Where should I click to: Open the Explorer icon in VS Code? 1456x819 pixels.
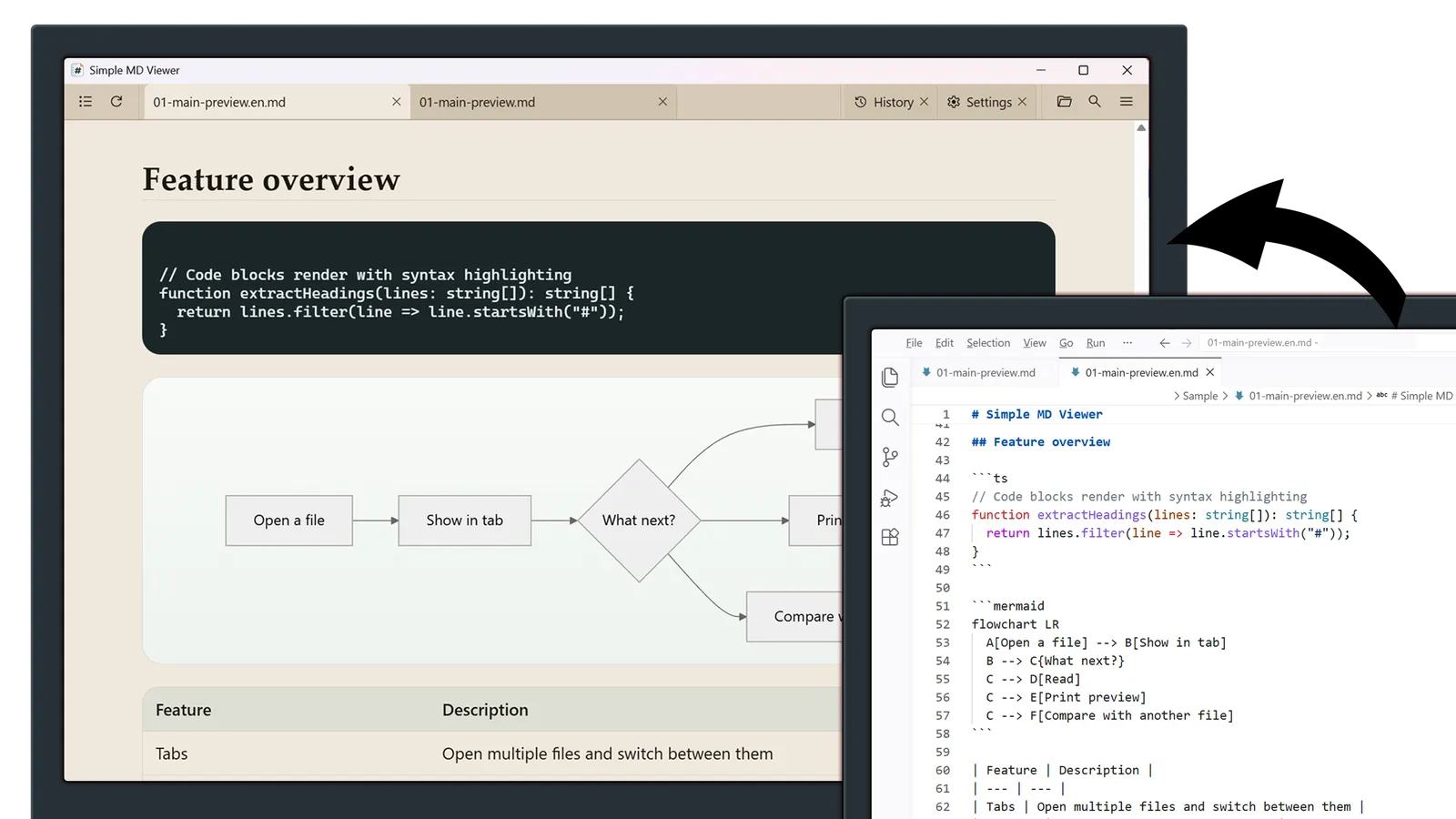tap(890, 378)
